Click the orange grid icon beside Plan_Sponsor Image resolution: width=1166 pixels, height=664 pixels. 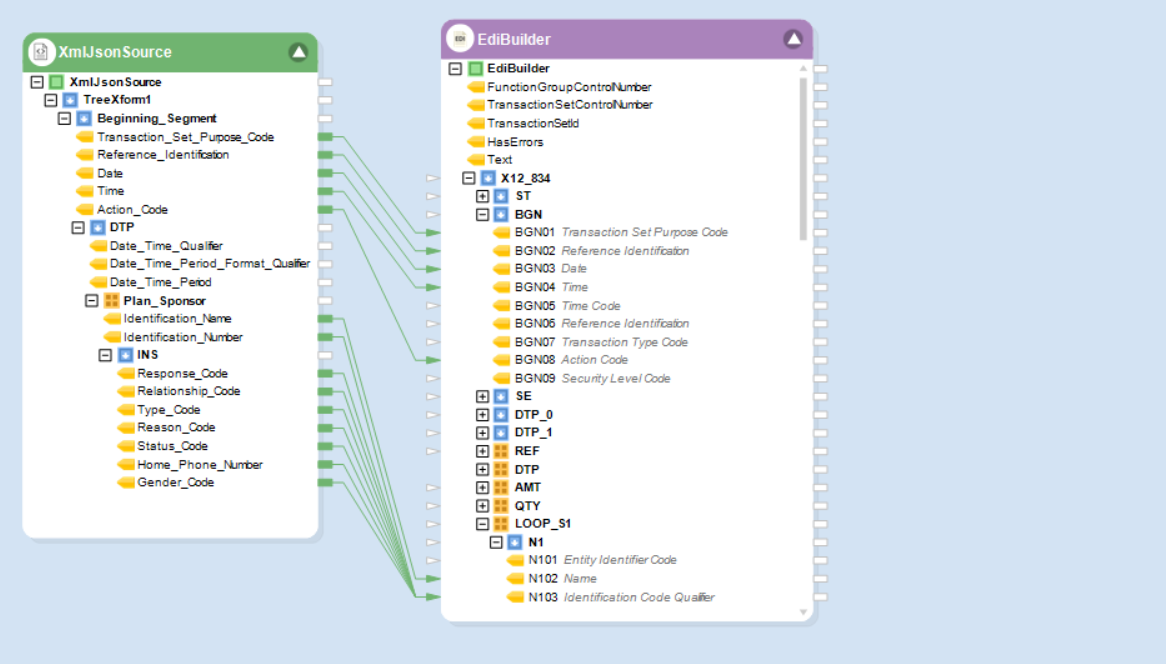pos(111,300)
